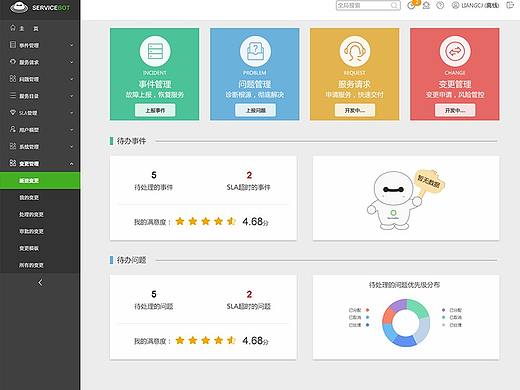Click the satisfaction stars under 待办事件
This screenshot has height=390, width=520.
pyautogui.click(x=206, y=221)
